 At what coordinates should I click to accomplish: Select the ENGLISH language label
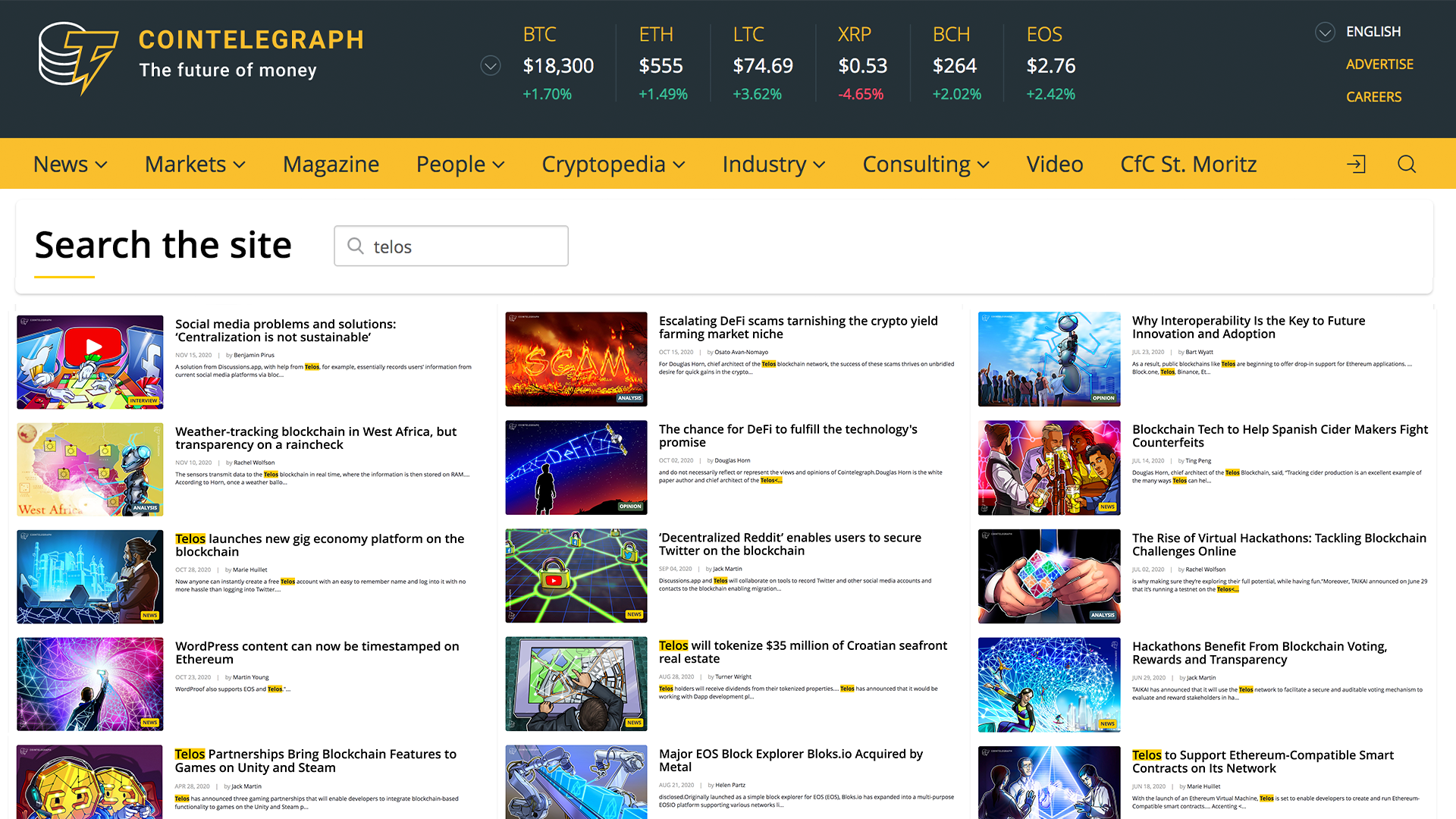(1373, 32)
